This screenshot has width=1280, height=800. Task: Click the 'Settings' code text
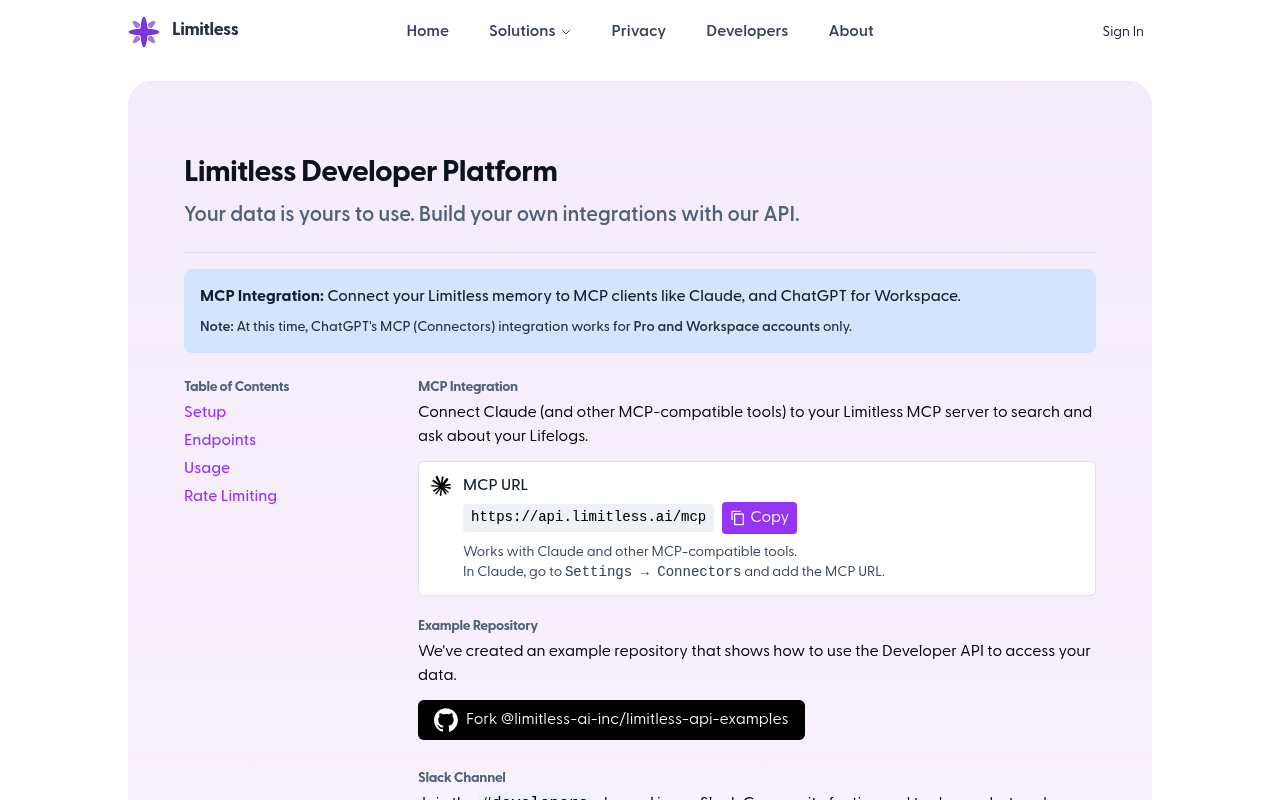tap(598, 572)
